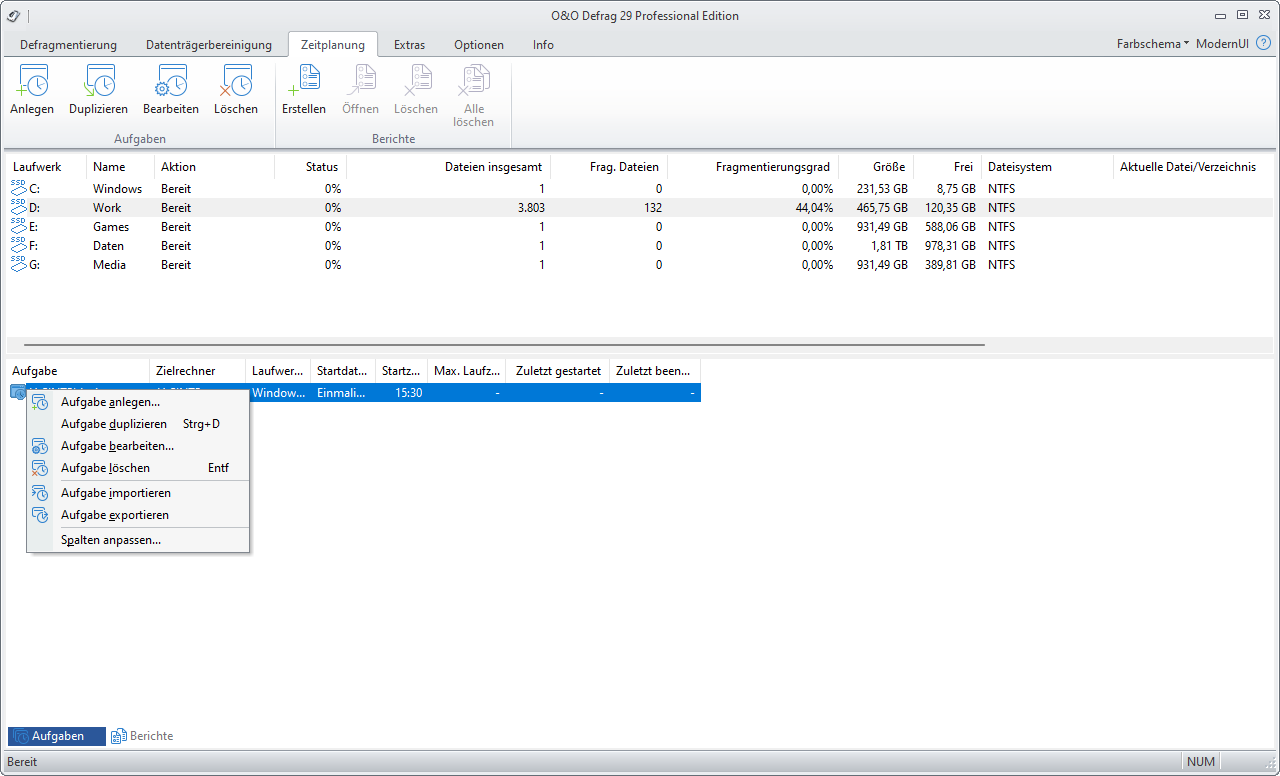Sort by the Dateisystem column header
Viewport: 1280px width, 776px height.
pyautogui.click(x=1047, y=167)
